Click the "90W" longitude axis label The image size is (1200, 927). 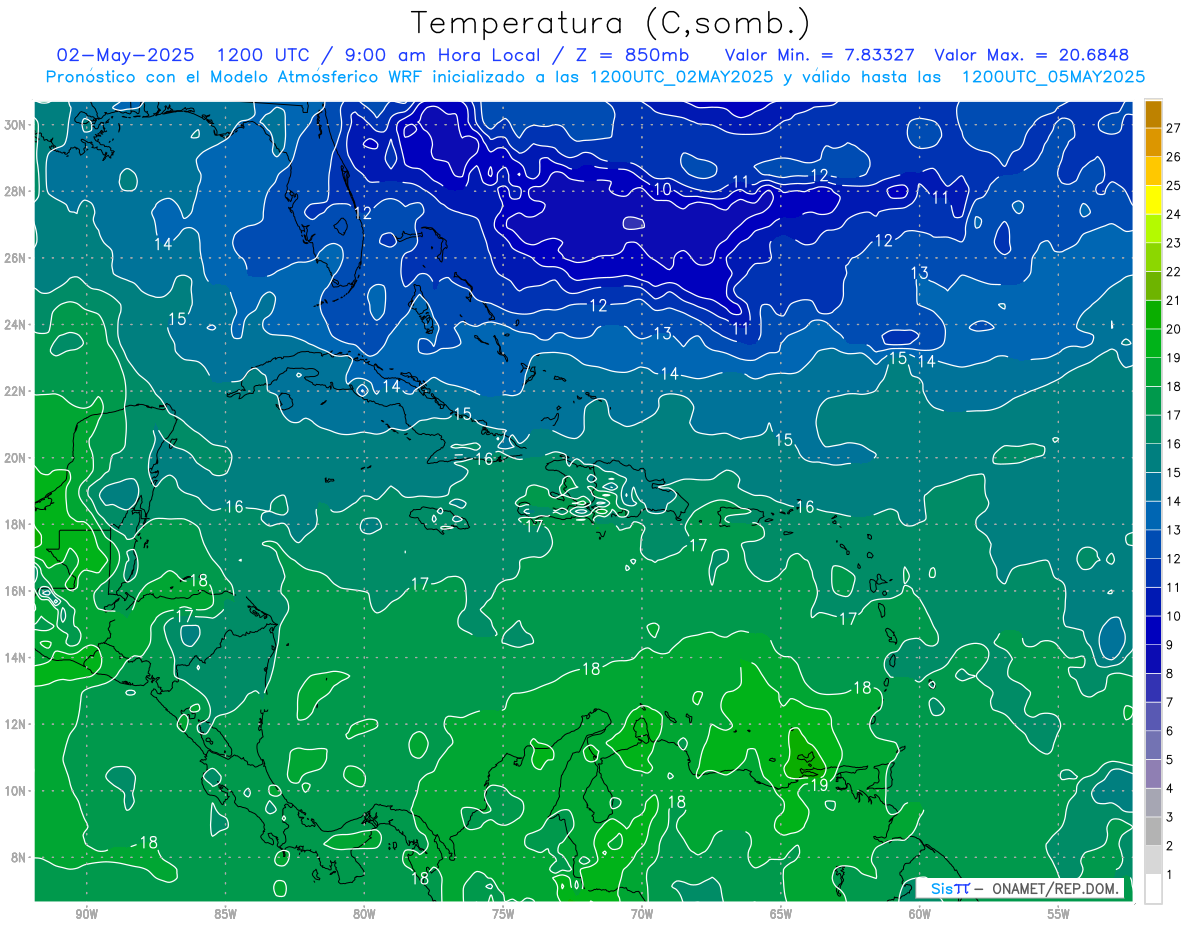tap(87, 914)
